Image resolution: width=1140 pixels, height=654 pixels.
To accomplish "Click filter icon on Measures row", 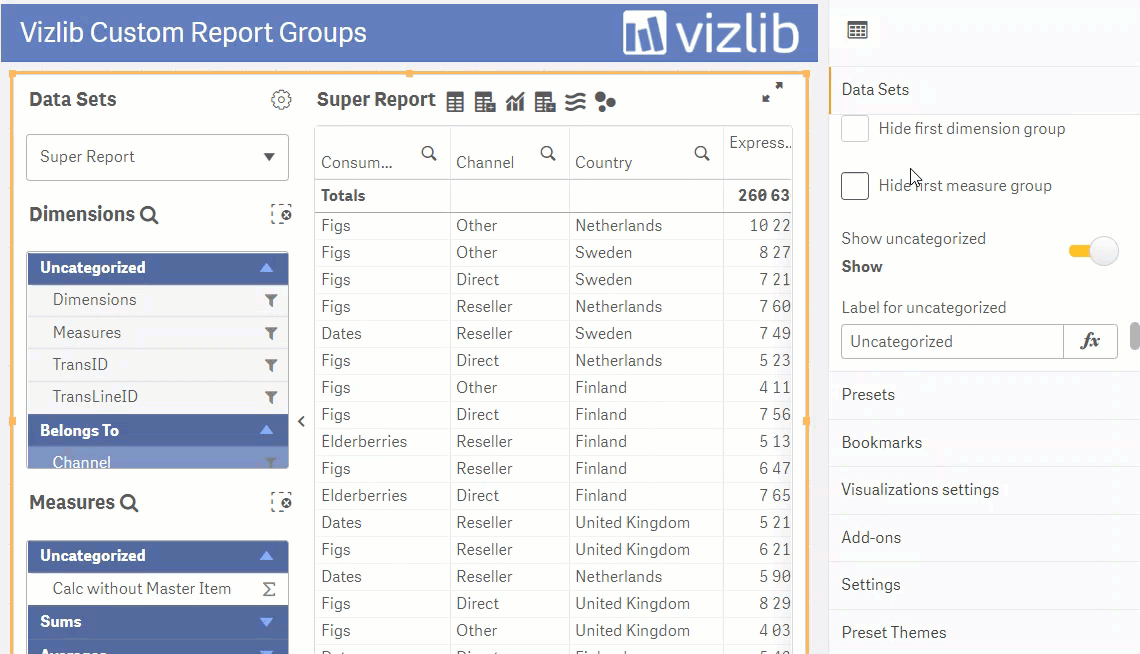I will (x=270, y=333).
